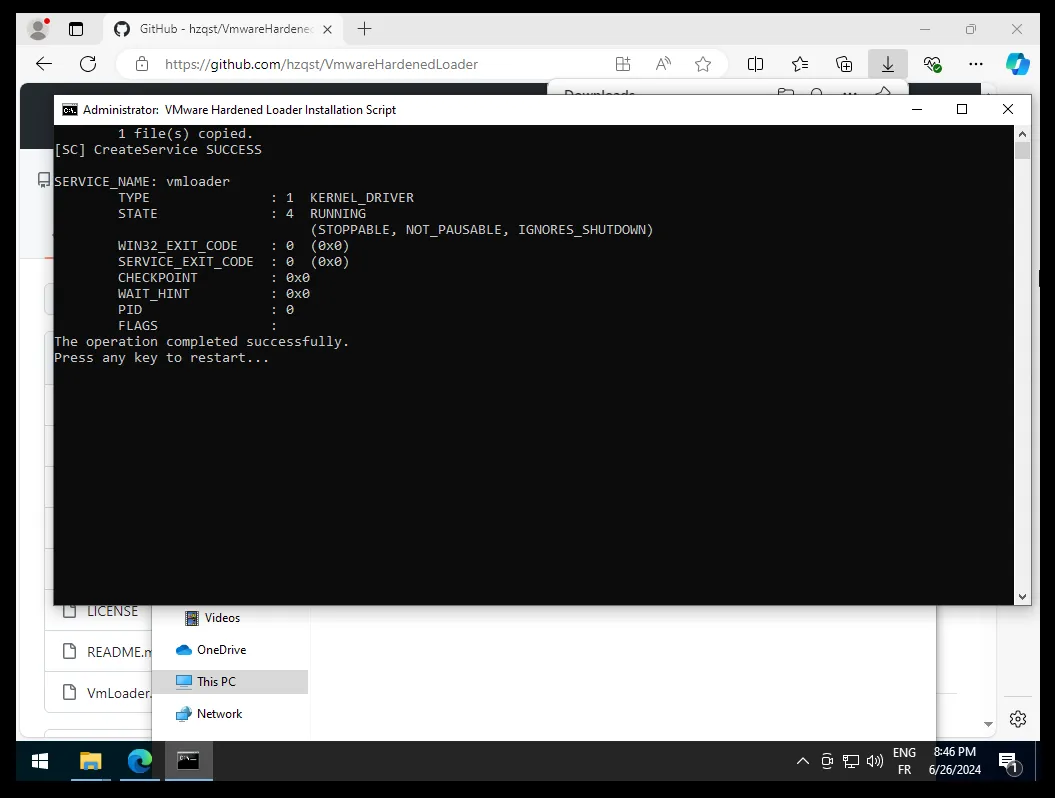Refresh the GitHub page
Viewport: 1055px width, 798px height.
(88, 64)
